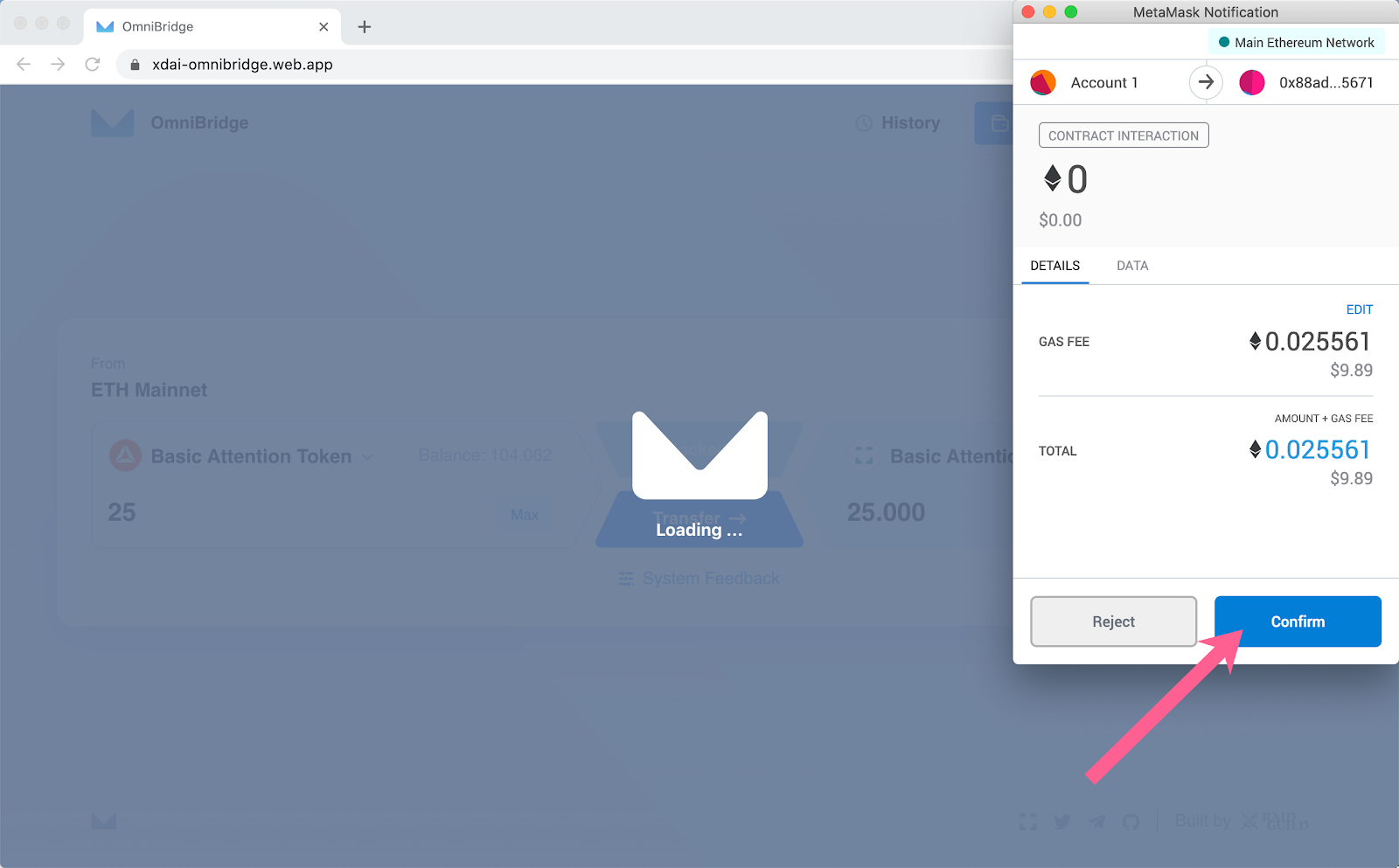Select the OmniBridge browser tab
The image size is (1399, 868).
212,26
